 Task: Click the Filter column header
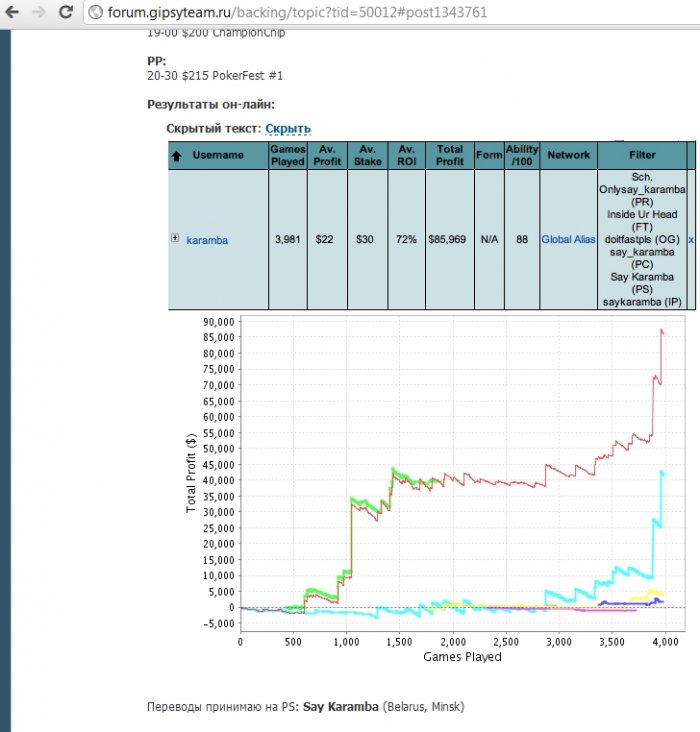[x=642, y=155]
